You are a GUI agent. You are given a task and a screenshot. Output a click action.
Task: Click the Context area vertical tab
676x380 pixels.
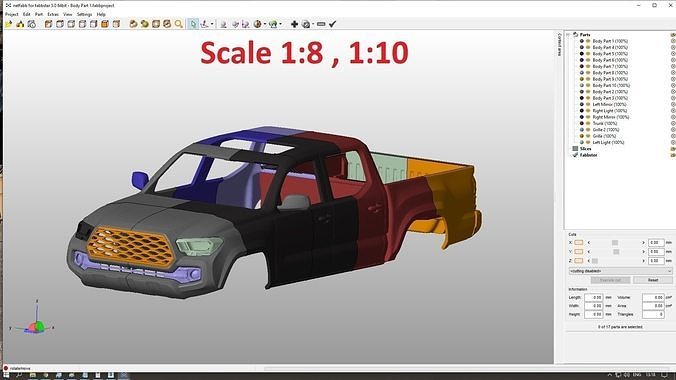[x=560, y=44]
